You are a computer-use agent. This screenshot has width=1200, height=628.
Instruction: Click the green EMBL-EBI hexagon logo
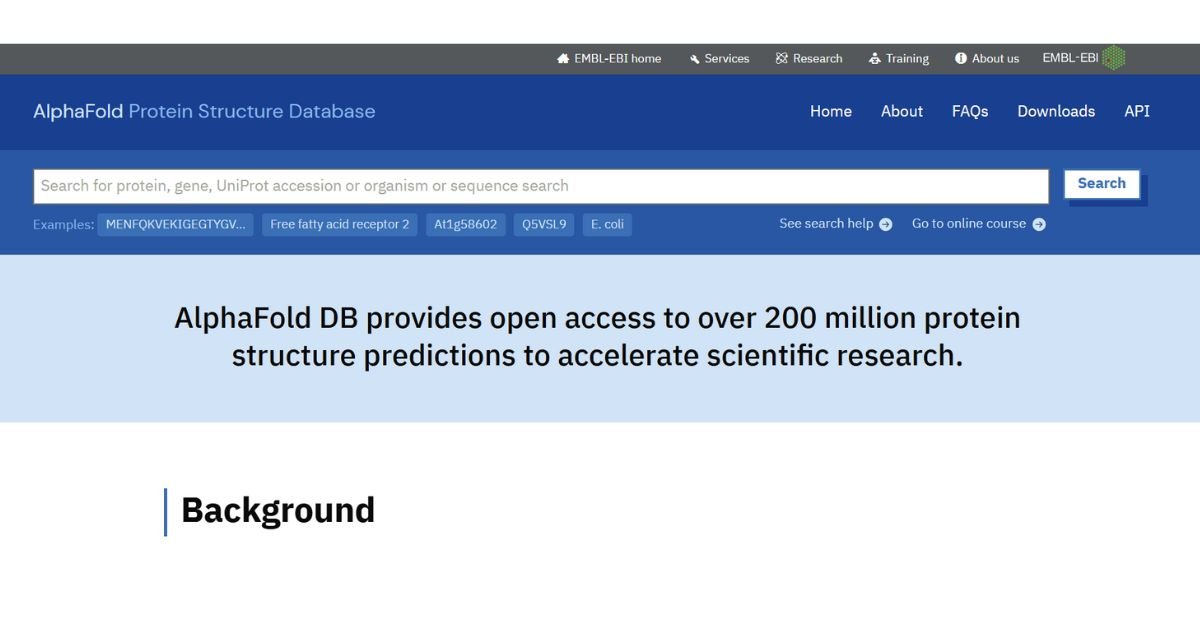coord(1113,57)
